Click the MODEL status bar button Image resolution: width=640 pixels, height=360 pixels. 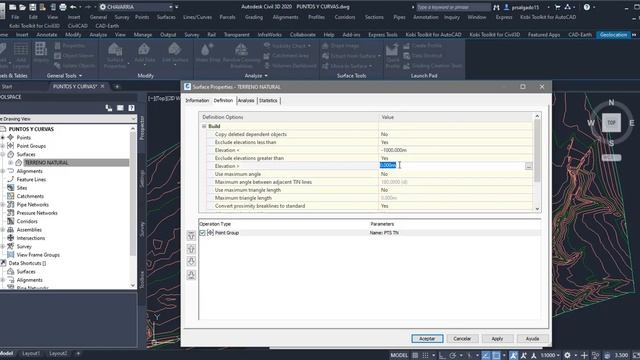[x=399, y=355]
